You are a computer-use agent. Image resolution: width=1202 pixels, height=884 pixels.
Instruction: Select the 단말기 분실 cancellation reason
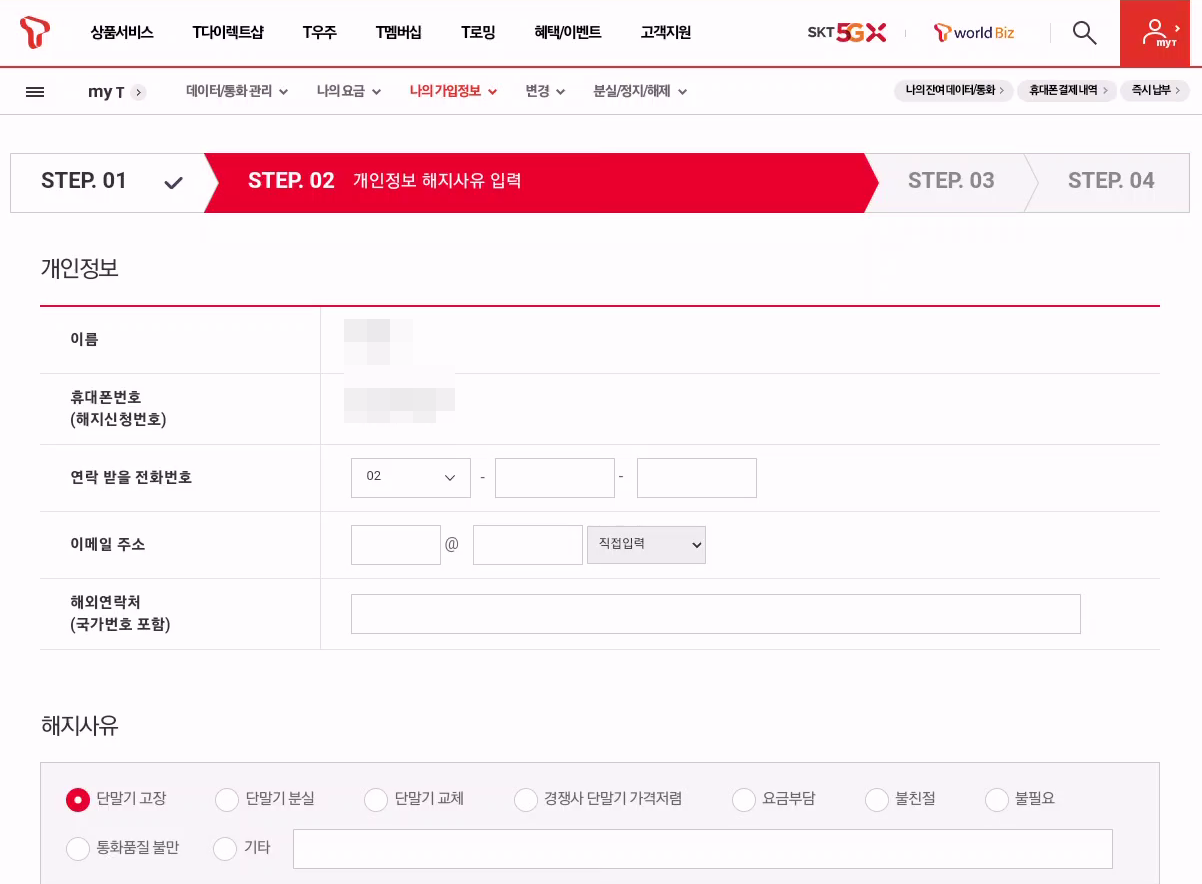226,799
